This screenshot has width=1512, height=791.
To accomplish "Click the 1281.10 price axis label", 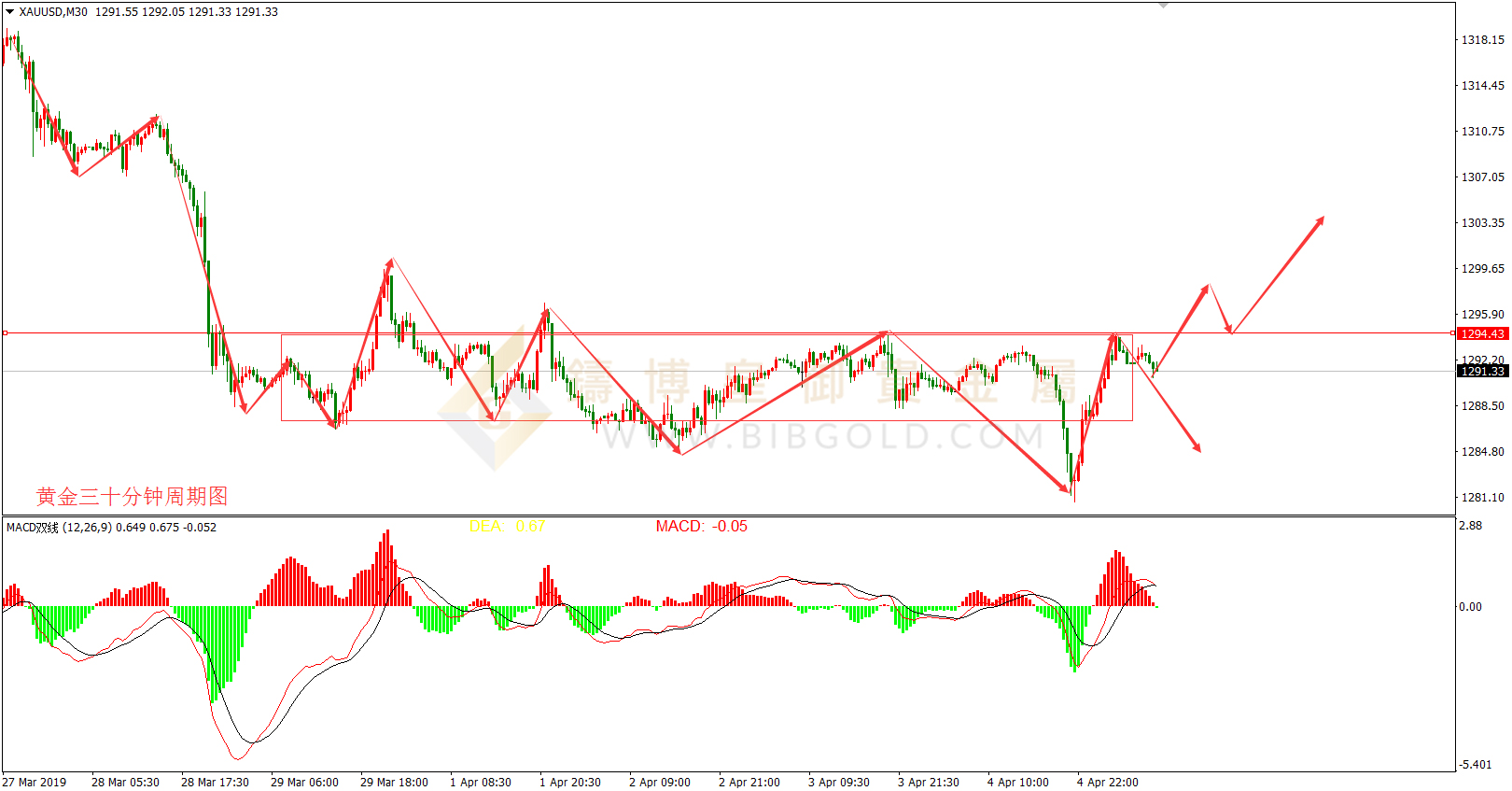I will coord(1482,498).
